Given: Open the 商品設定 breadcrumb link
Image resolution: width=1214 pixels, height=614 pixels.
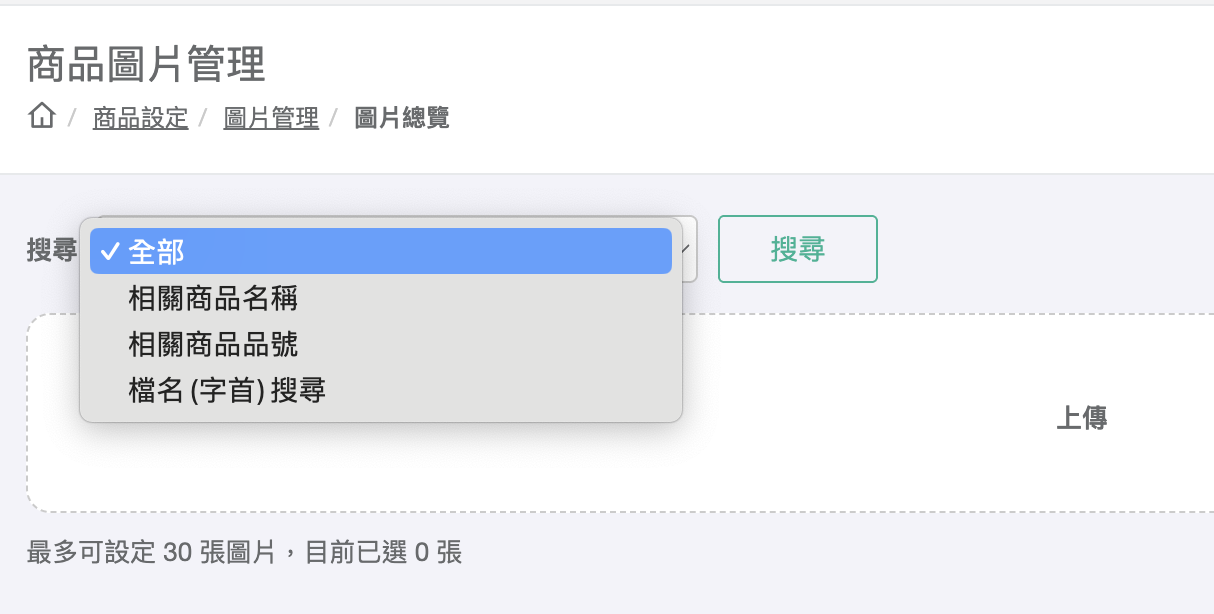Looking at the screenshot, I should tap(140, 117).
